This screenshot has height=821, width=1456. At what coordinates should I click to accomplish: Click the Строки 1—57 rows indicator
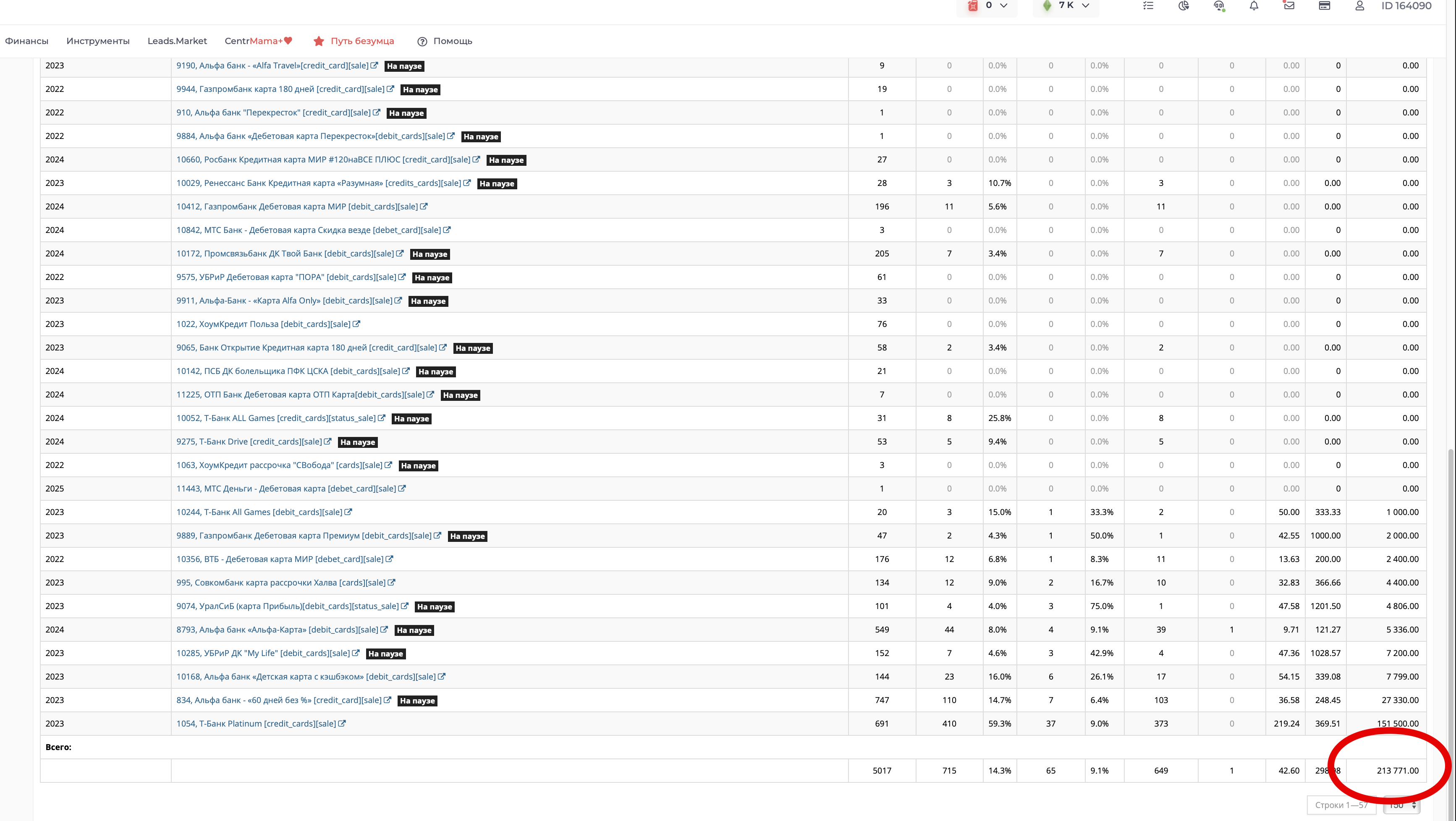point(1341,805)
